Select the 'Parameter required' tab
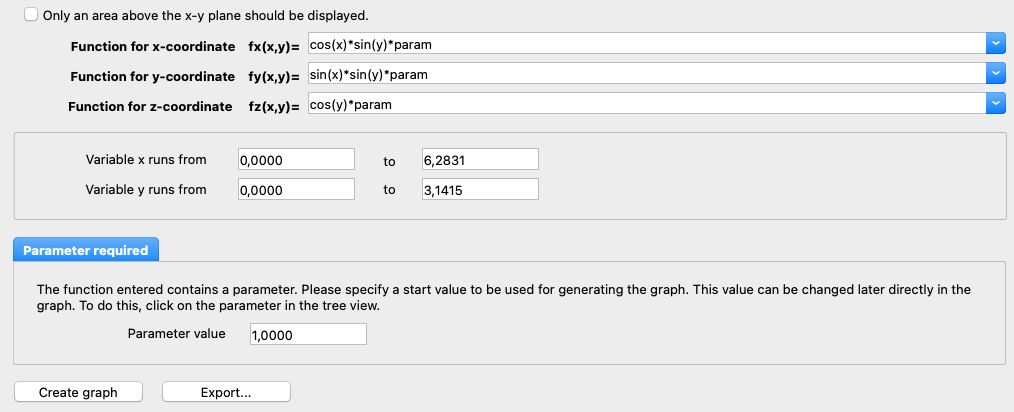 point(85,250)
